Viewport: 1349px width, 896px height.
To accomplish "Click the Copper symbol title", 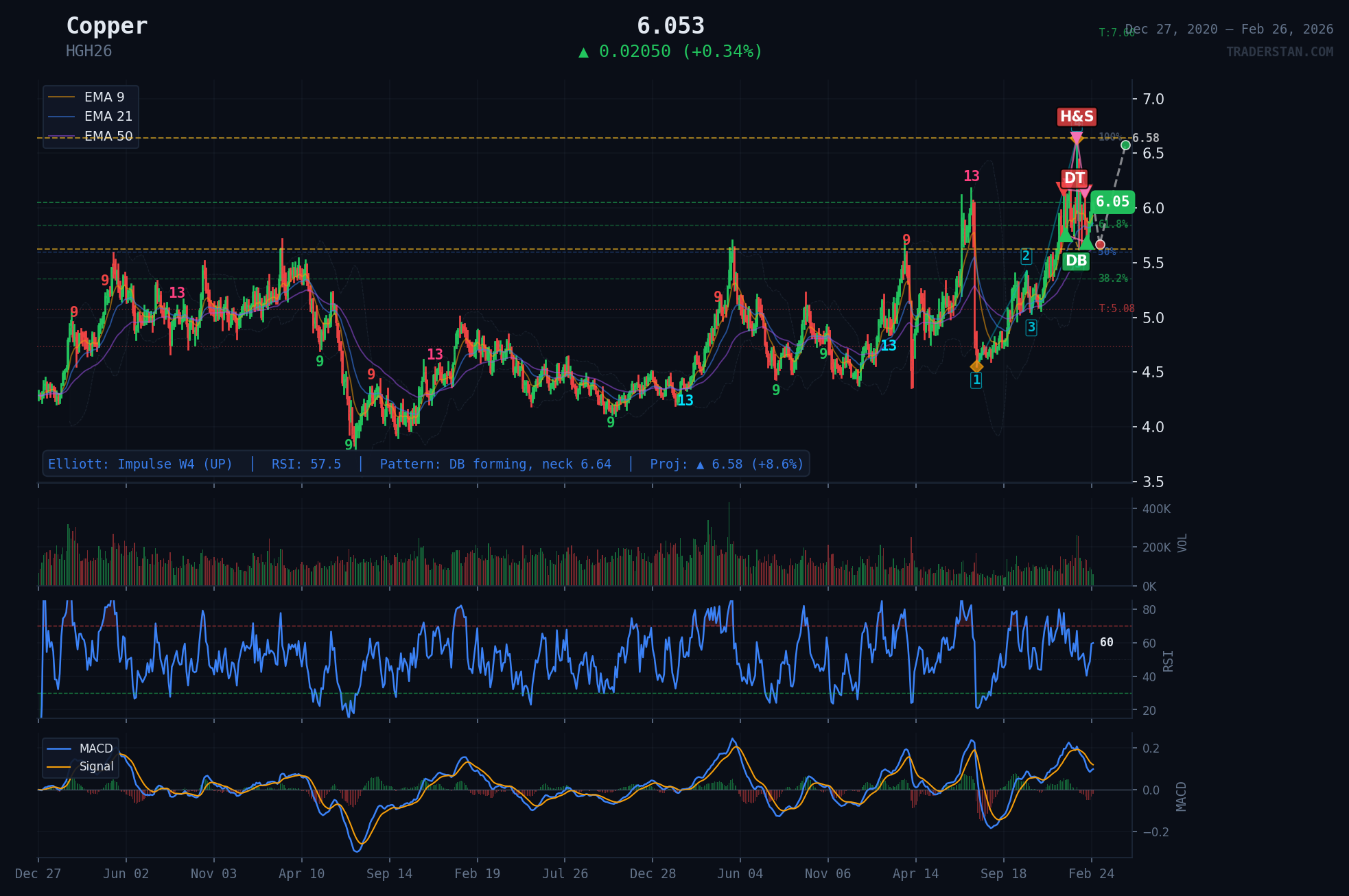I will [x=106, y=26].
